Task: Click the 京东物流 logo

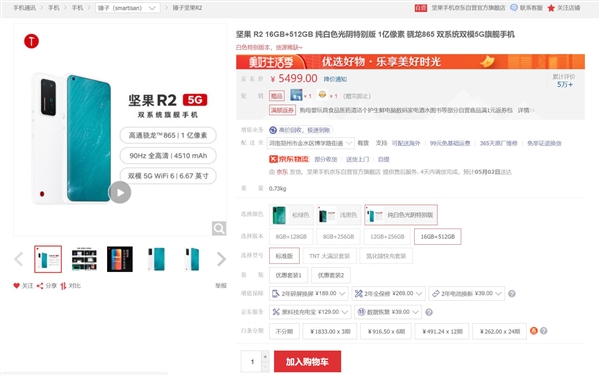Action: (289, 159)
